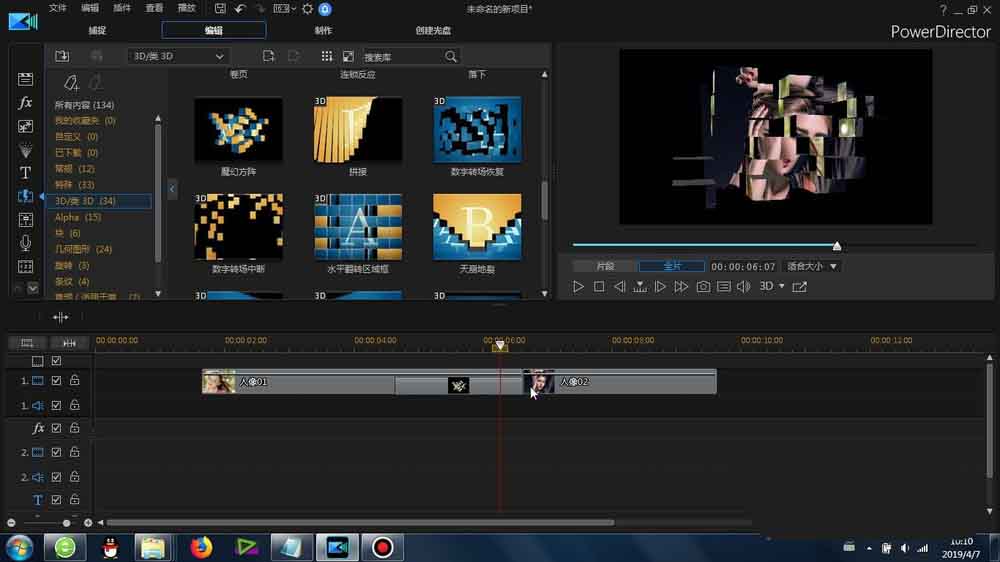Click the preview volume speaker icon
Screen dimensions: 1000x562
(743, 287)
